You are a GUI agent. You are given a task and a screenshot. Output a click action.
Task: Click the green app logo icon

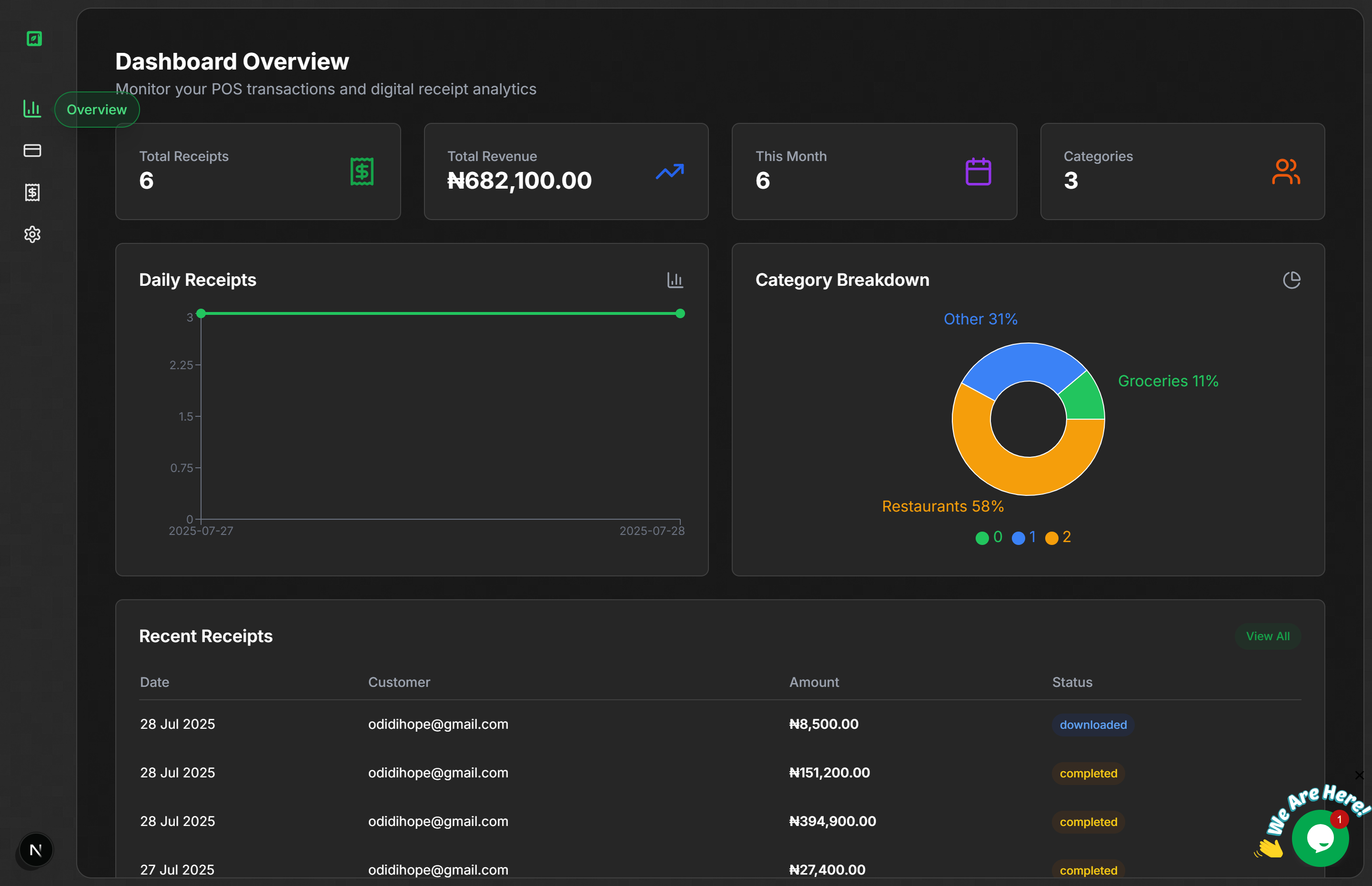(34, 39)
